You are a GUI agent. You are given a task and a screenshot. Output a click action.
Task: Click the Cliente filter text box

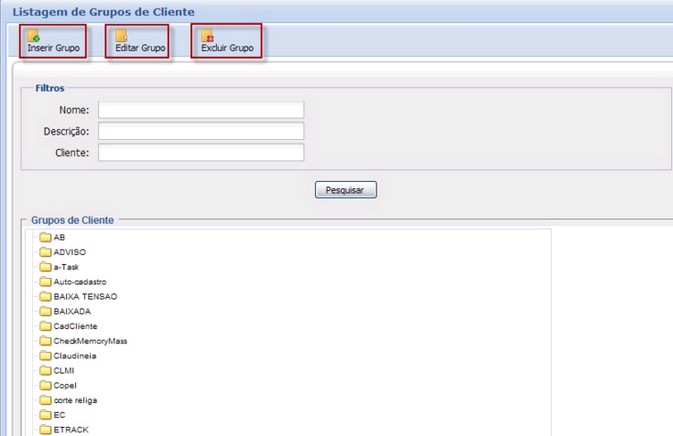click(200, 152)
